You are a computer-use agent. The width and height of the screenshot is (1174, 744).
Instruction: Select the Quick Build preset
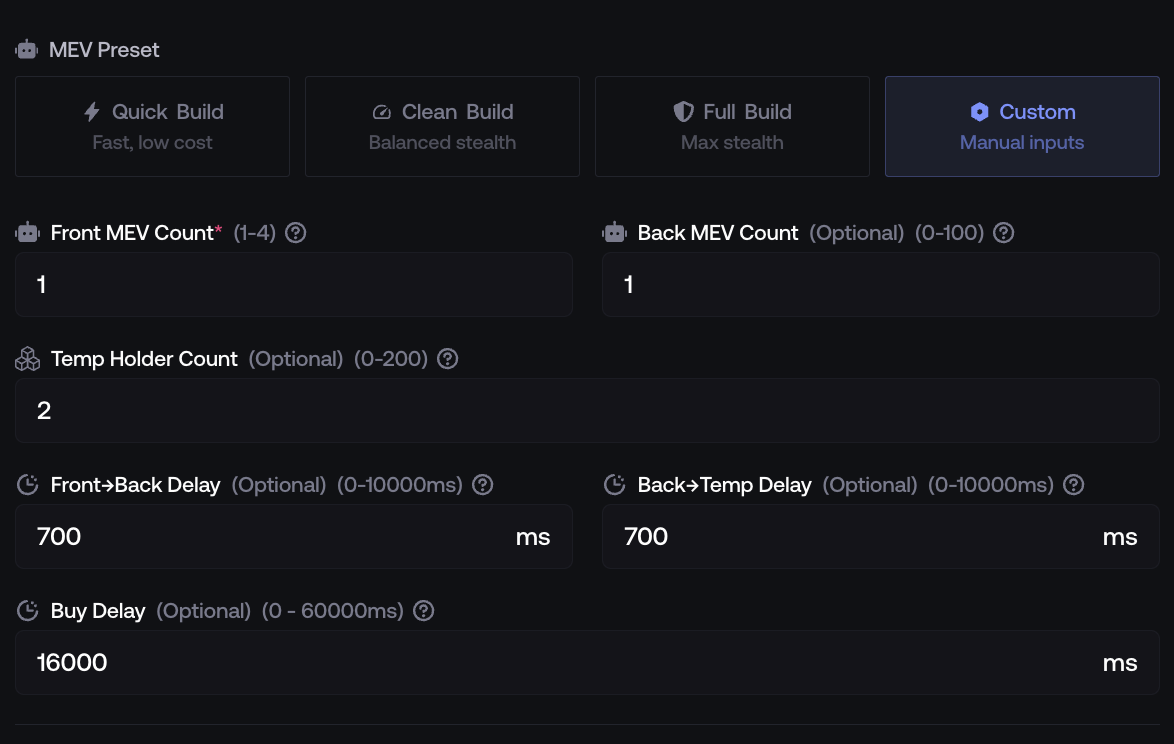152,127
